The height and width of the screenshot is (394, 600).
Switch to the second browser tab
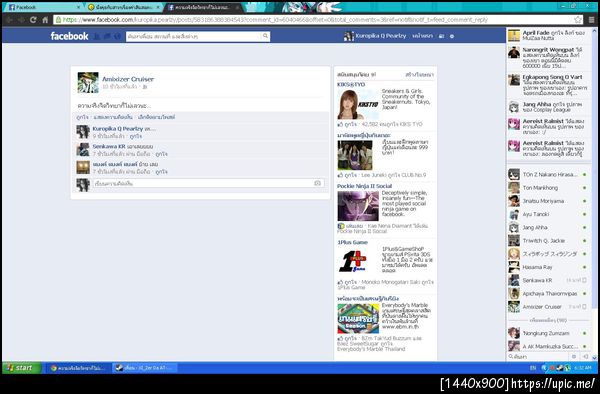tap(122, 7)
